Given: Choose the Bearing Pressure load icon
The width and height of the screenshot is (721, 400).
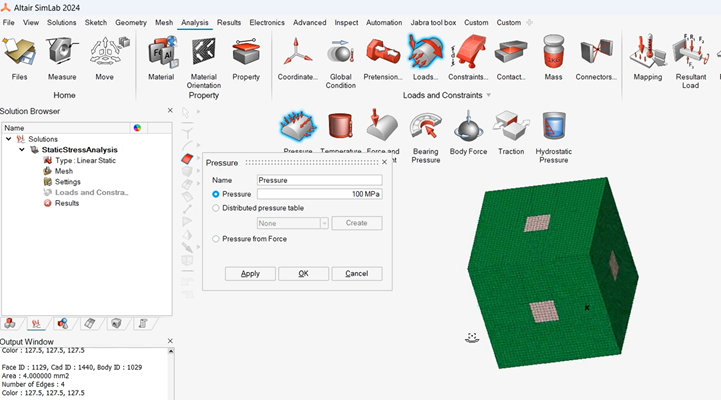Looking at the screenshot, I should [425, 128].
